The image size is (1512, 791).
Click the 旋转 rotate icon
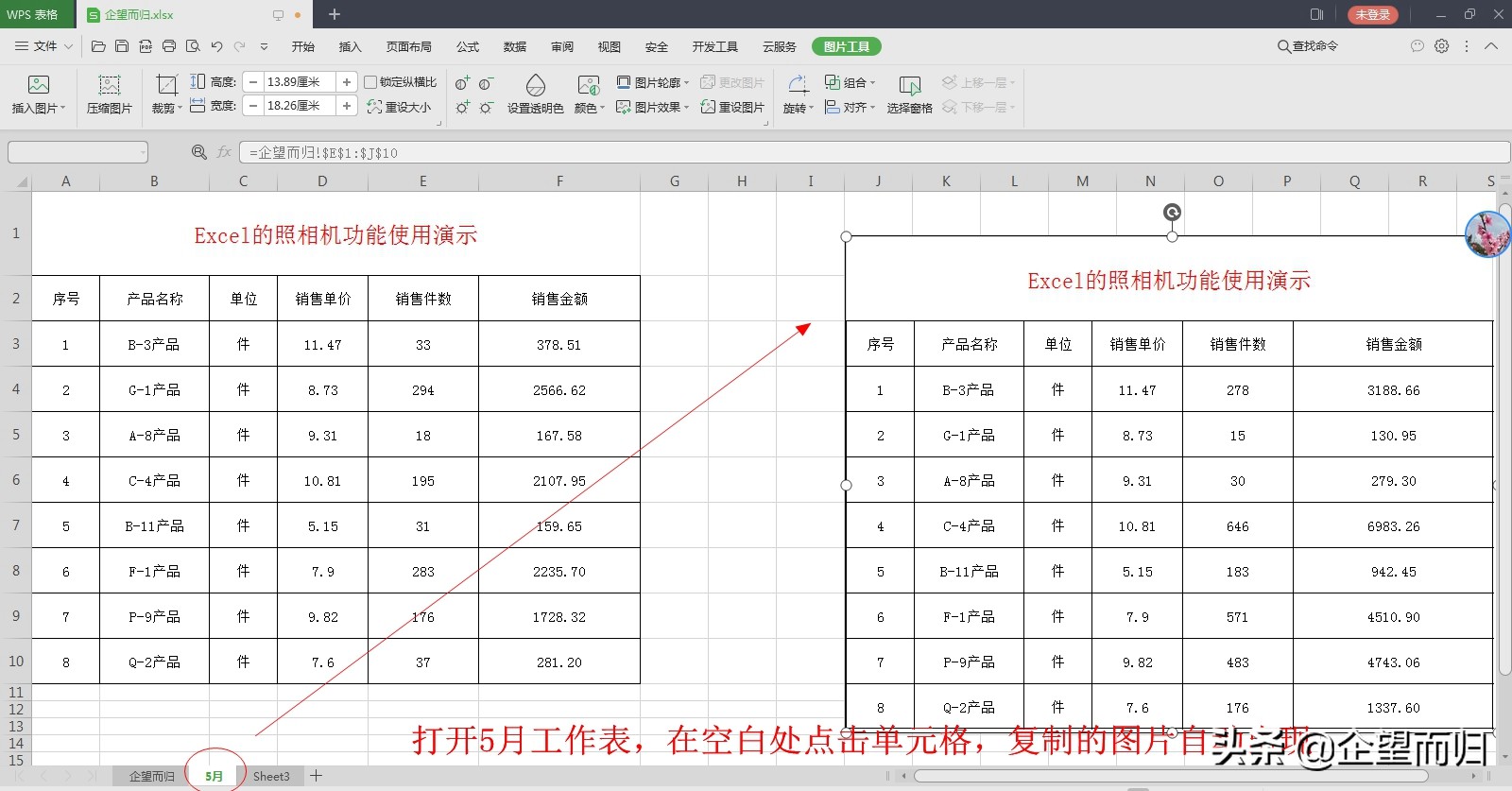(x=797, y=84)
